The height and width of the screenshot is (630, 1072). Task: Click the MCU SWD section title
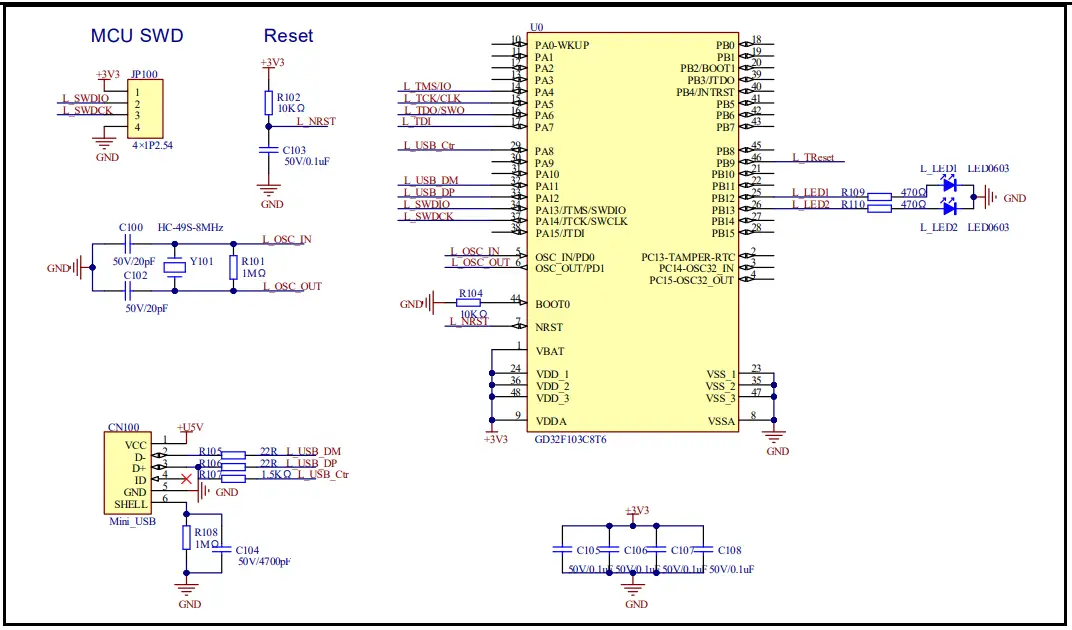[136, 35]
